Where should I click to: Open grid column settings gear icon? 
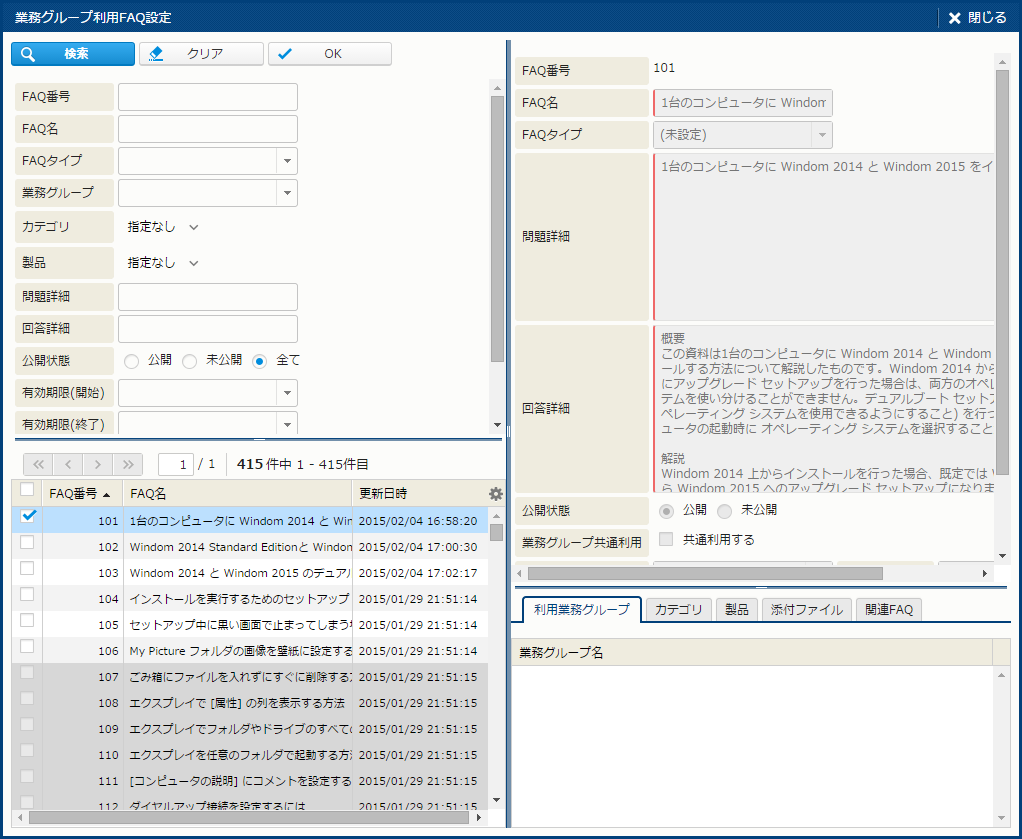(x=496, y=493)
